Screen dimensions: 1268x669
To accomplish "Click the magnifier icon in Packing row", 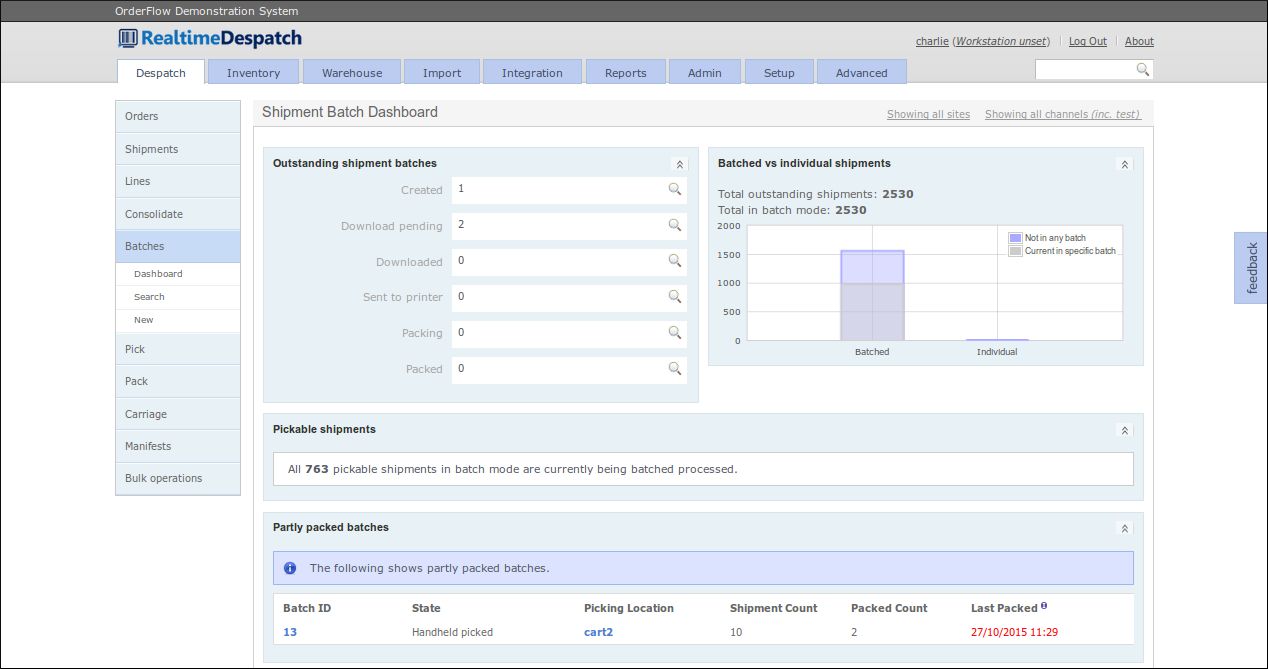I will point(675,333).
